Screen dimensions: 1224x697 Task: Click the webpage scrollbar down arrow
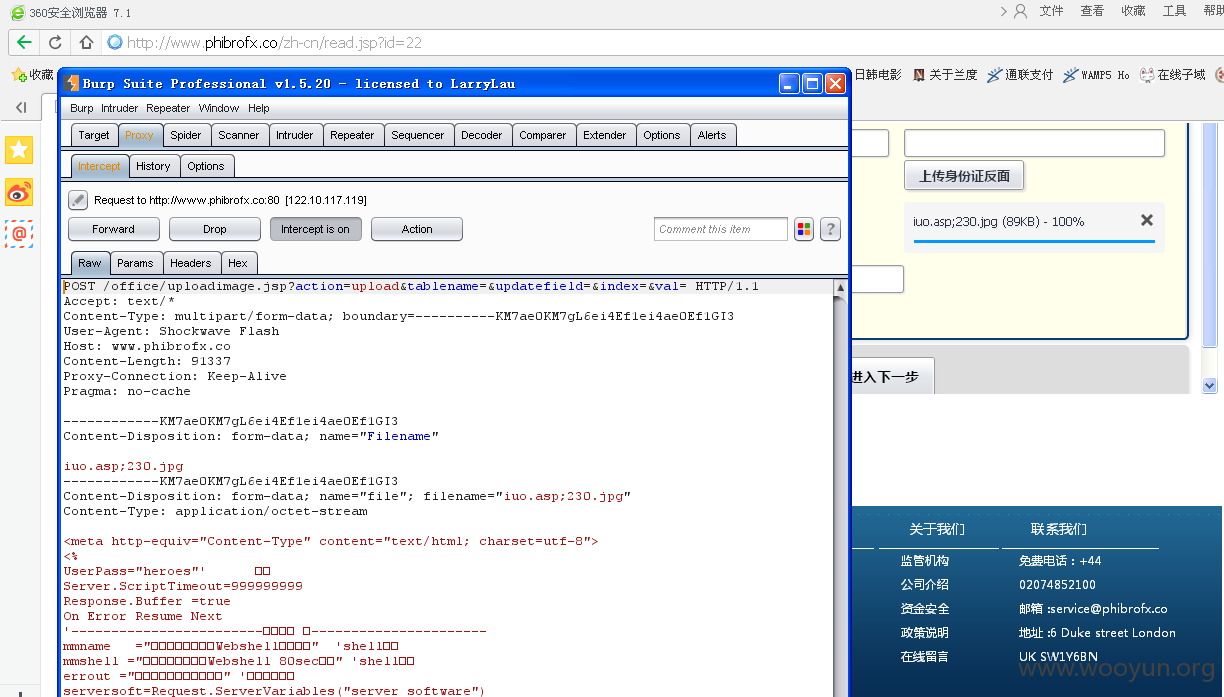pos(1209,385)
